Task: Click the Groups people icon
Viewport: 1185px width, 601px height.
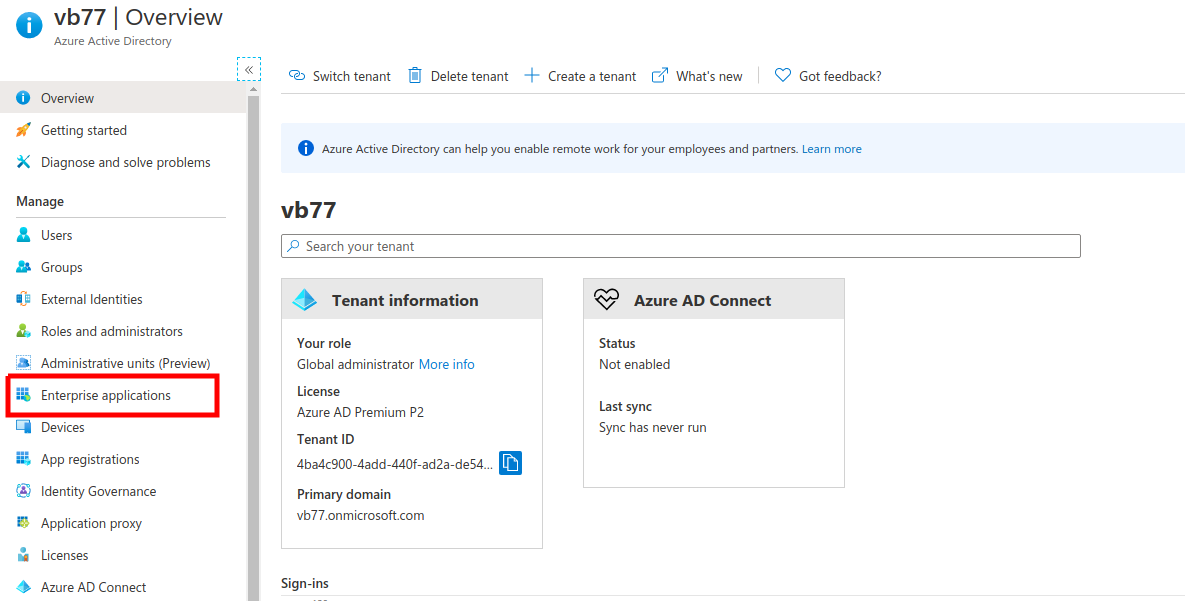Action: pos(23,267)
